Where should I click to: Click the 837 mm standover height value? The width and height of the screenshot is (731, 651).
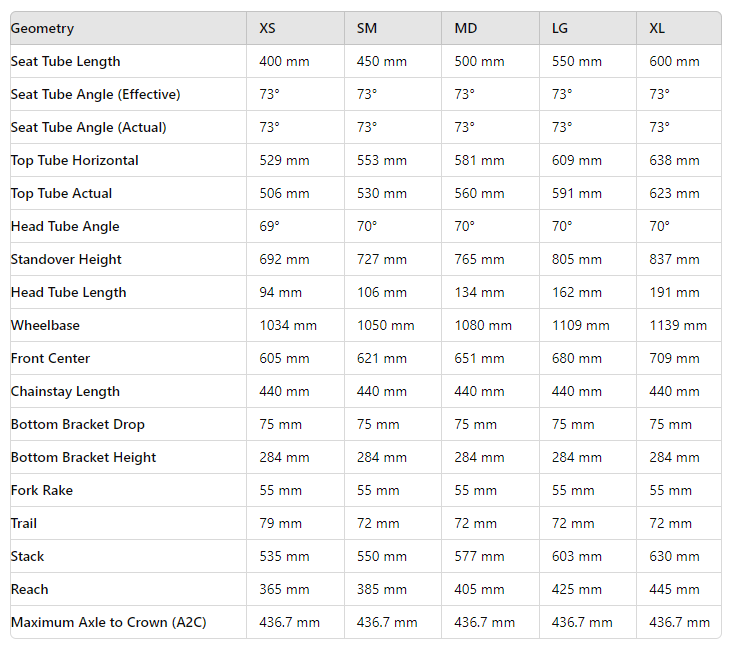[x=674, y=259]
